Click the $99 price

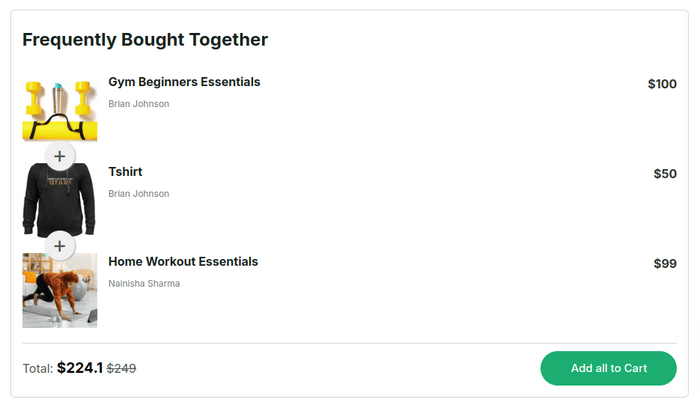pyautogui.click(x=665, y=264)
